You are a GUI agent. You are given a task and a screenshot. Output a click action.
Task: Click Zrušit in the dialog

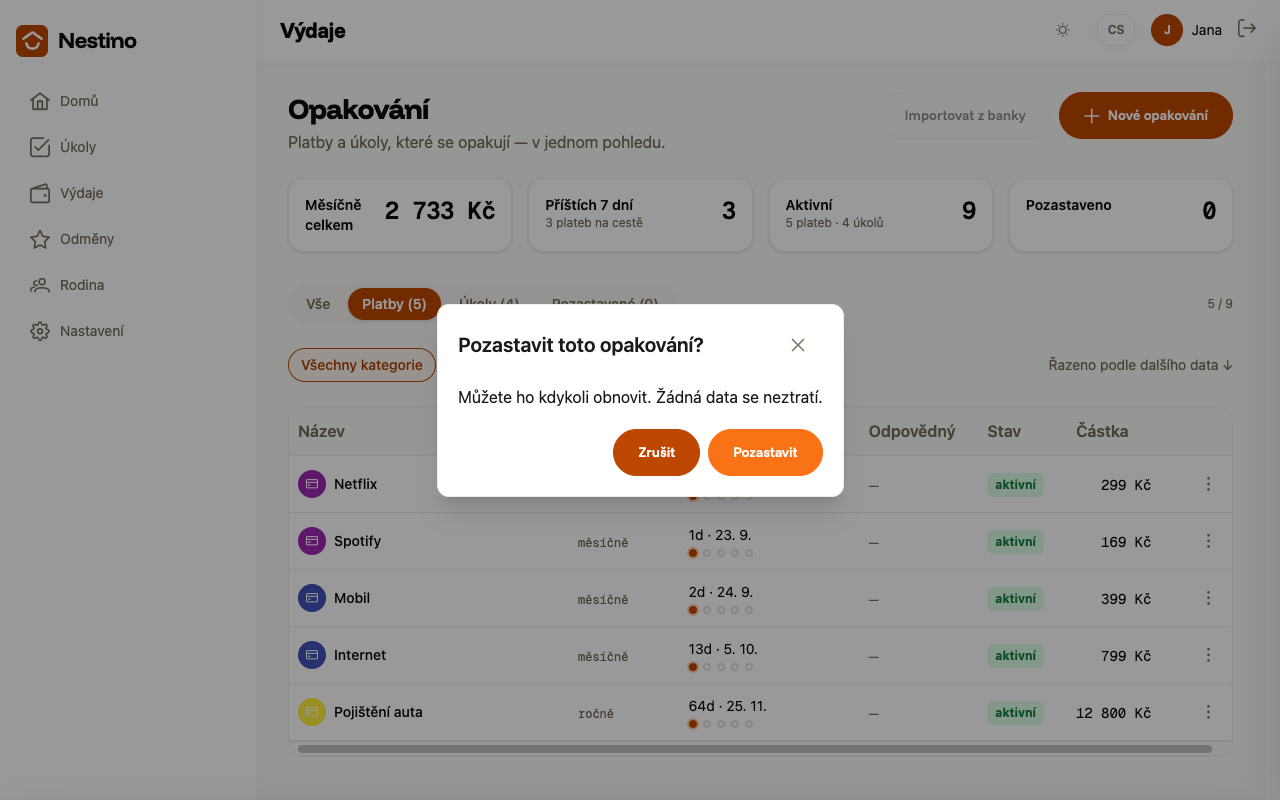click(656, 452)
